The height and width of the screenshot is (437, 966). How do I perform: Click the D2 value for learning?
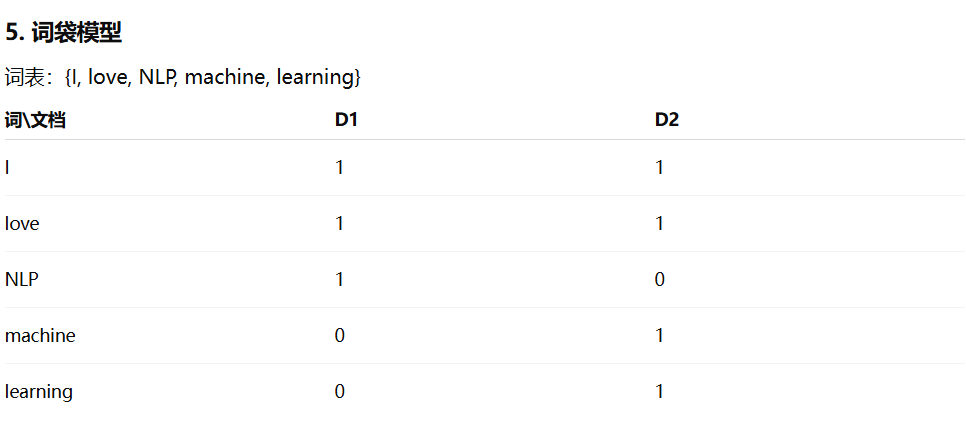coord(660,392)
